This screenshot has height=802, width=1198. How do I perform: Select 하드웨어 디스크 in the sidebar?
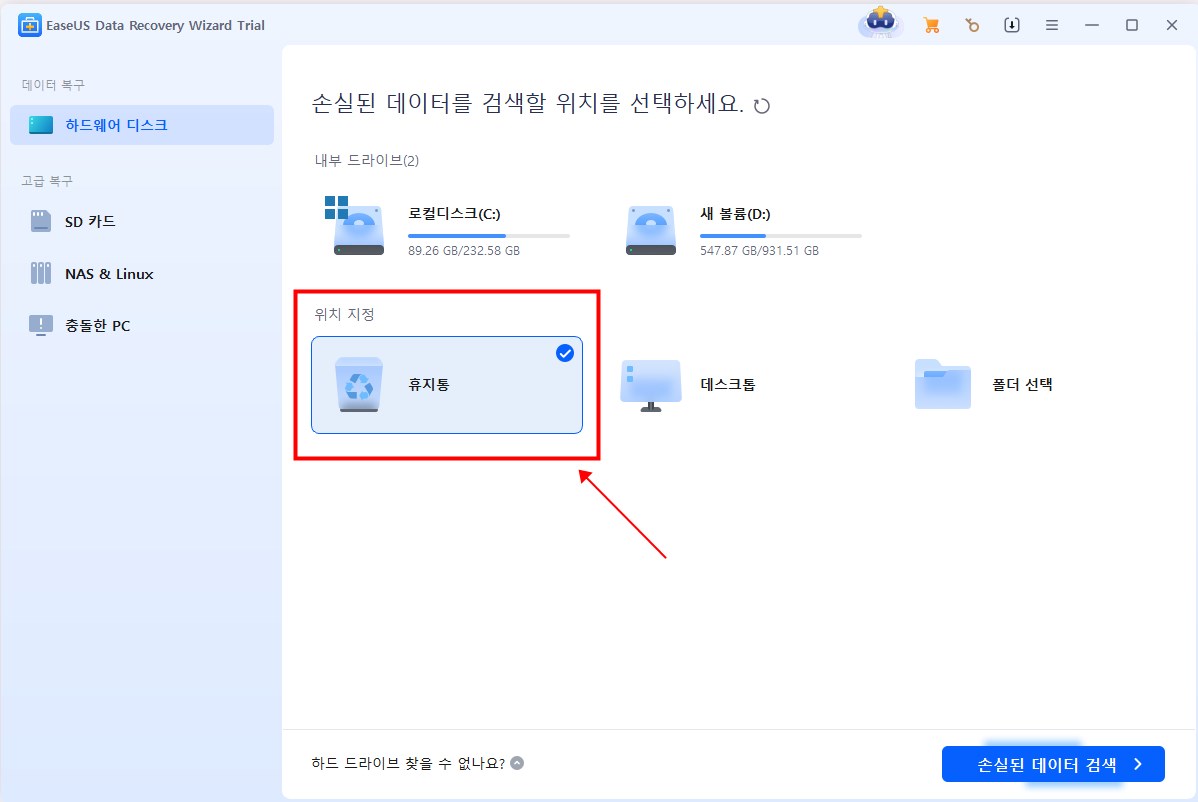click(x=142, y=125)
